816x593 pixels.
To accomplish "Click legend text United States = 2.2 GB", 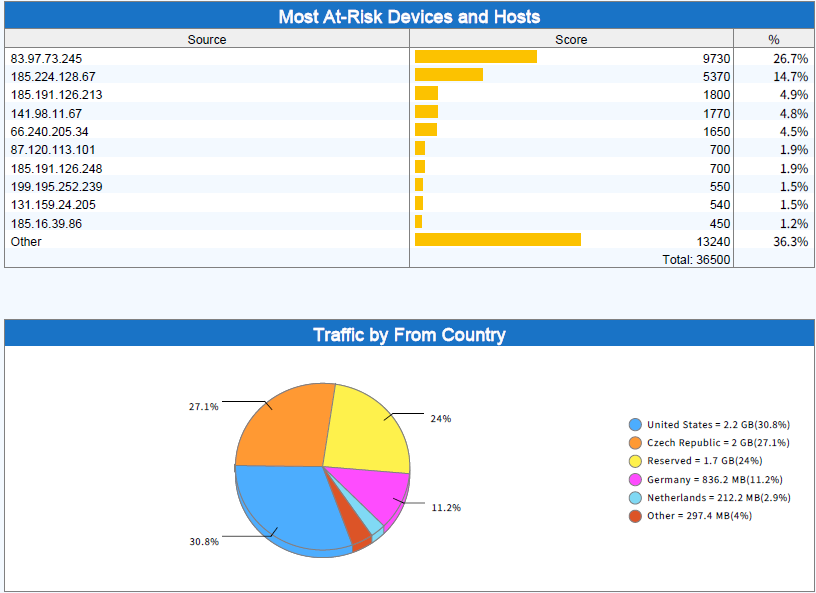I will [x=719, y=424].
